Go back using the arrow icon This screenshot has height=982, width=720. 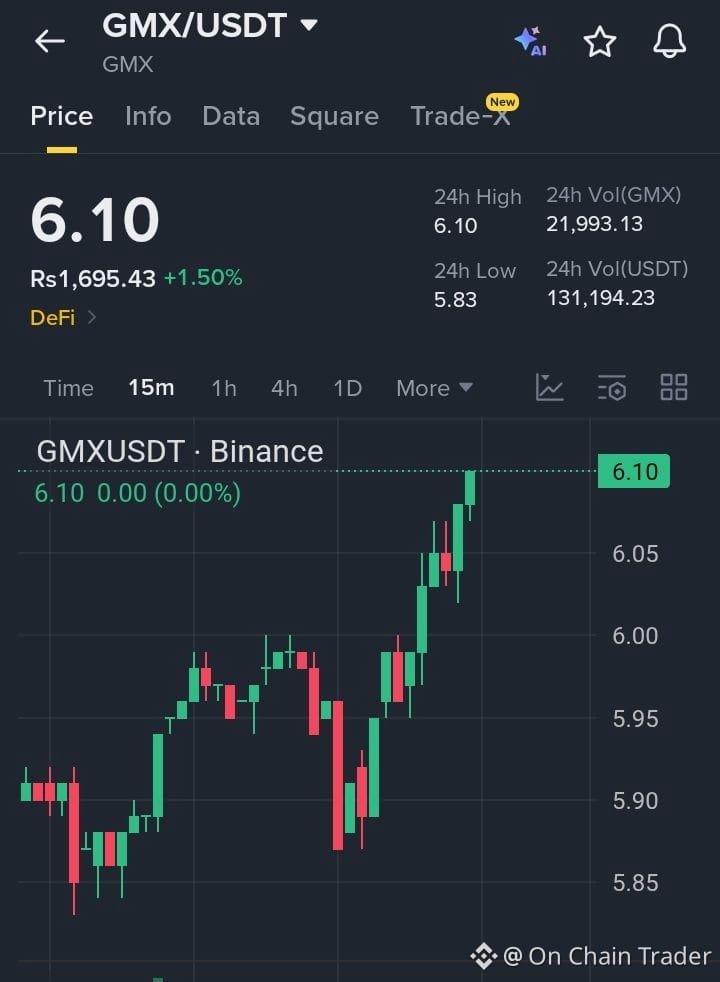(50, 41)
